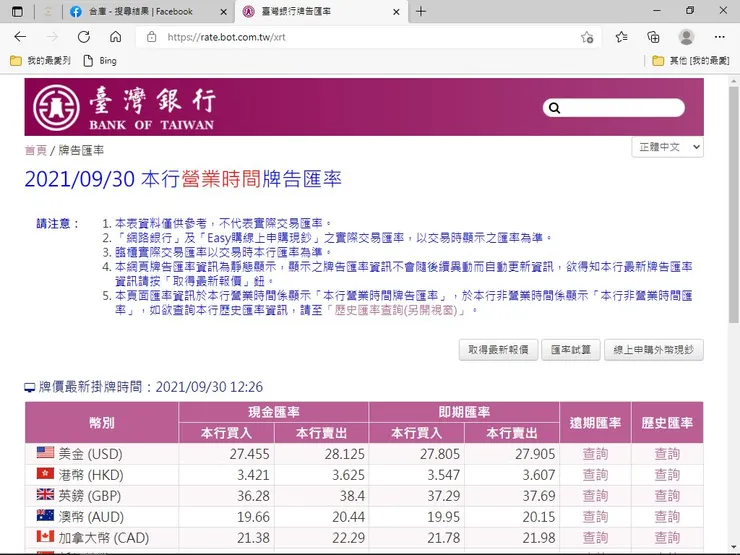The width and height of the screenshot is (740, 555).
Task: Click the Bank of Taiwan logo
Action: click(124, 108)
